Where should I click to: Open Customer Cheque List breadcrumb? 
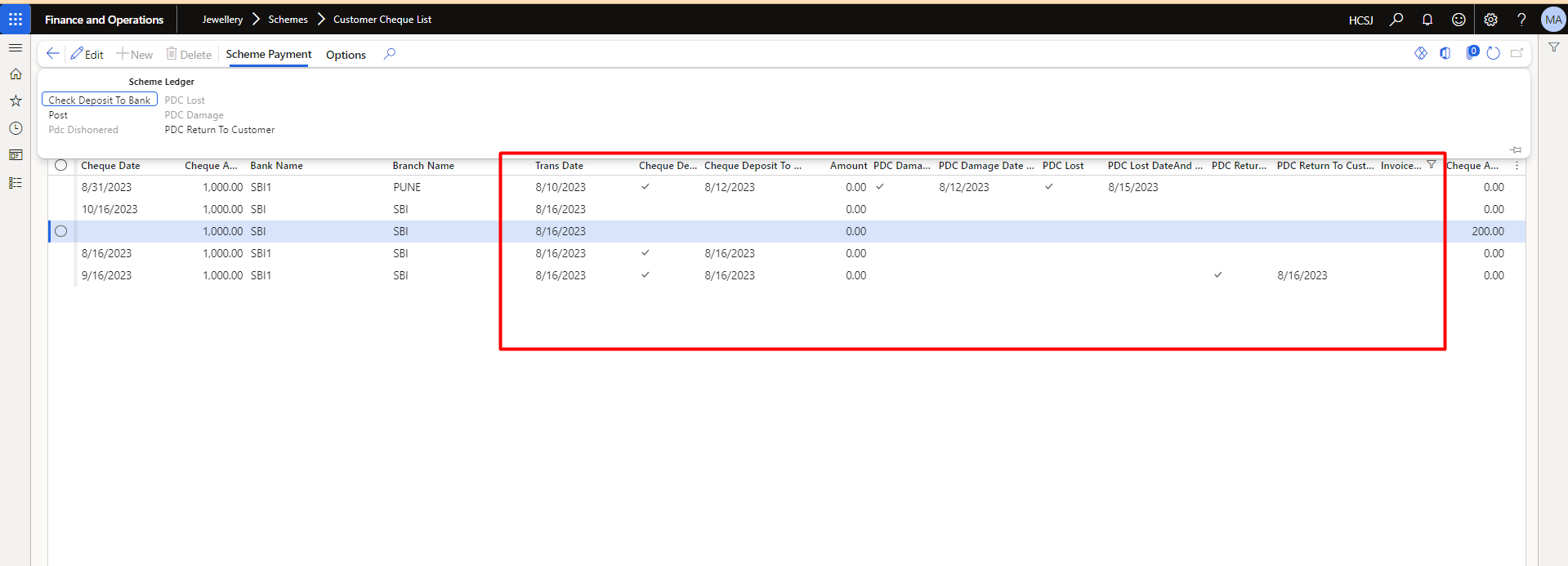click(x=382, y=20)
